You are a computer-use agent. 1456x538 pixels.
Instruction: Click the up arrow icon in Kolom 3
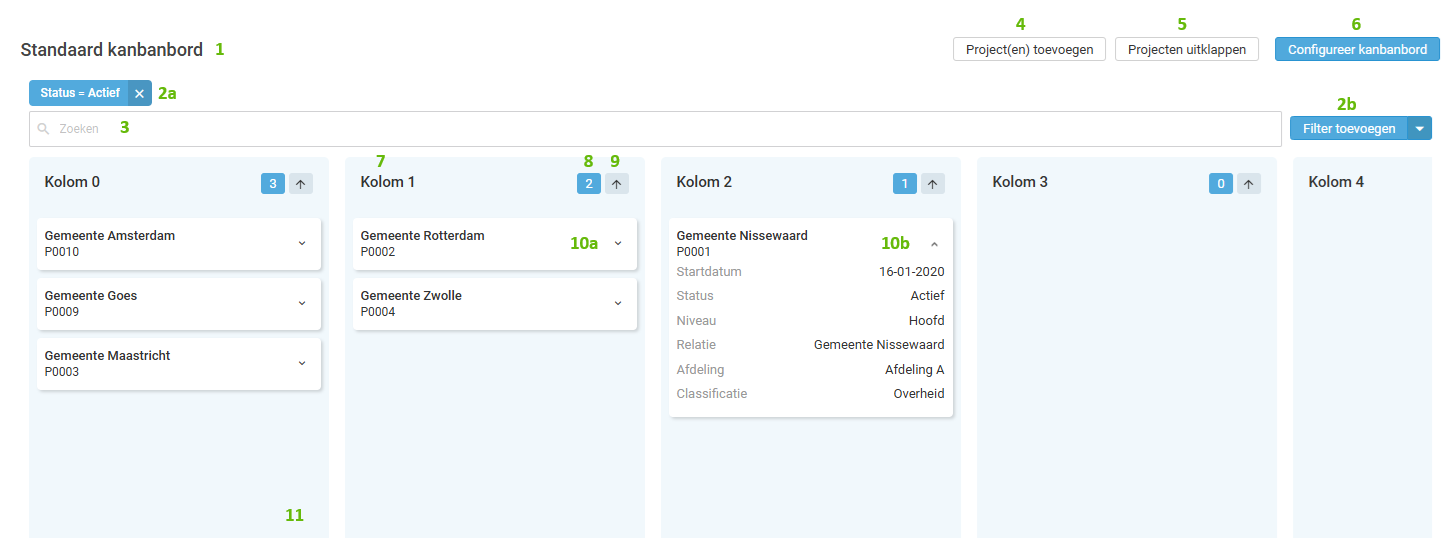click(1249, 183)
